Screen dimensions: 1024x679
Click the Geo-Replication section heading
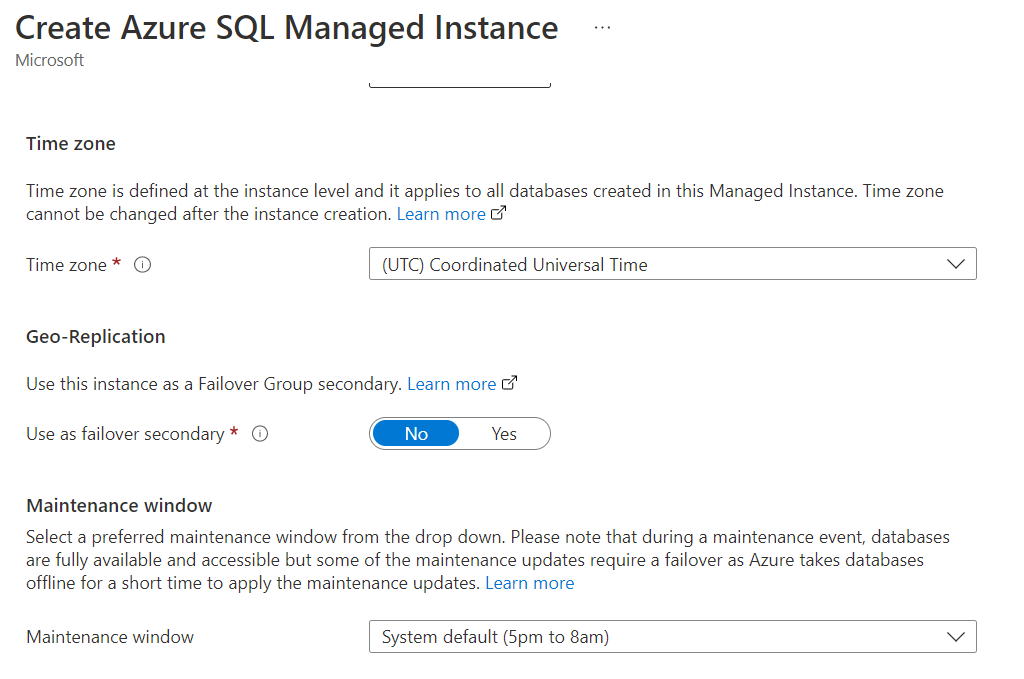click(x=96, y=337)
